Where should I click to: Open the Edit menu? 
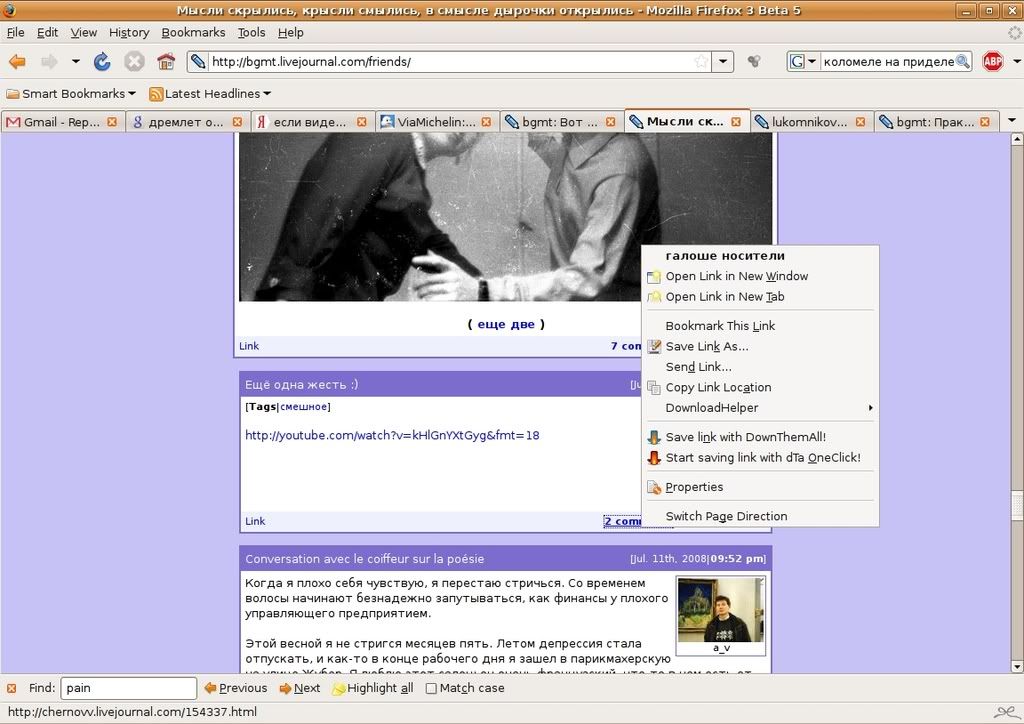coord(47,33)
